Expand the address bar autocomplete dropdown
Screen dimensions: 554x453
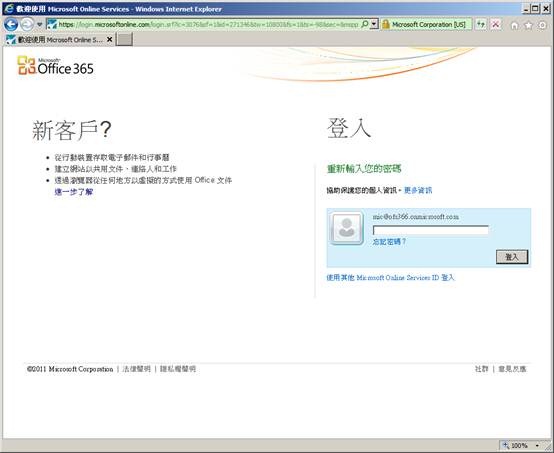(374, 24)
